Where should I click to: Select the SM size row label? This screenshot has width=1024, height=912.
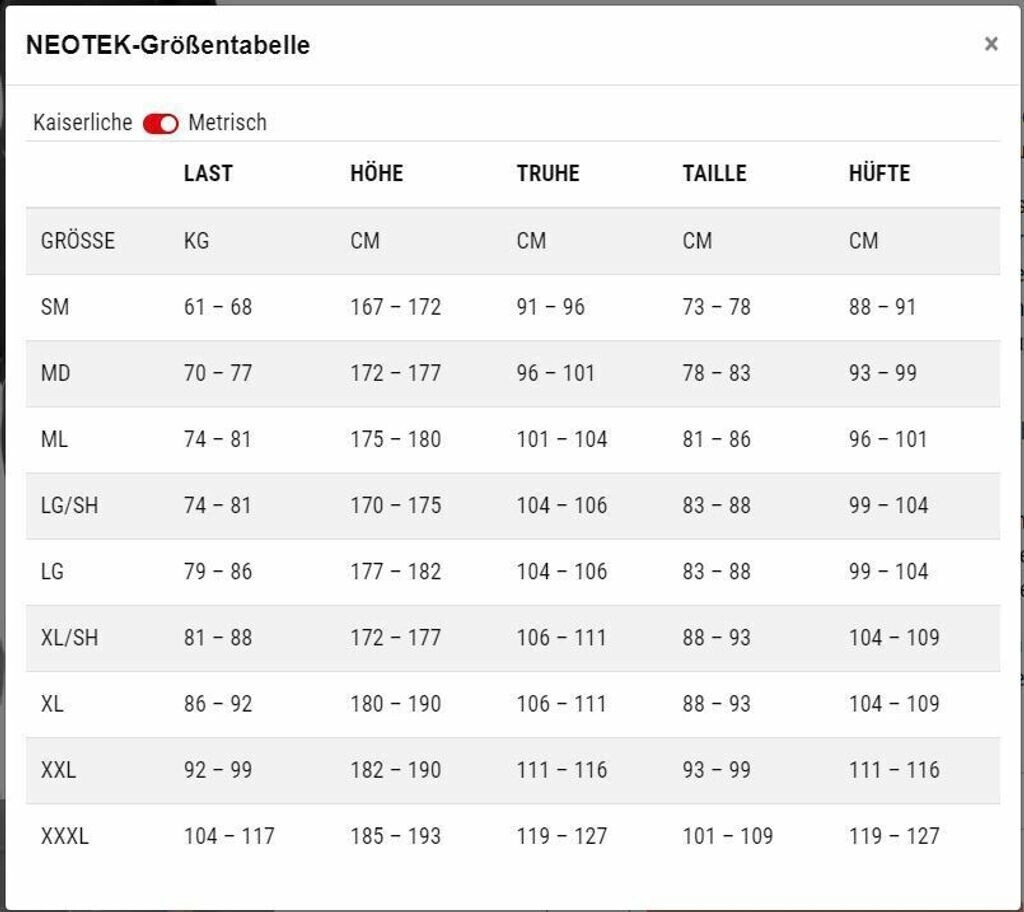55,307
